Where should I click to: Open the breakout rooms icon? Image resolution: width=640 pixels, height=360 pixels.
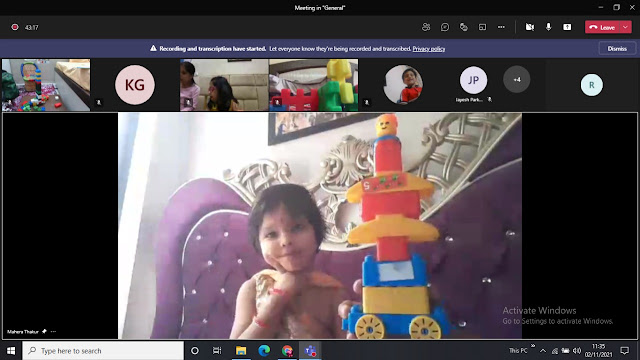coord(482,27)
